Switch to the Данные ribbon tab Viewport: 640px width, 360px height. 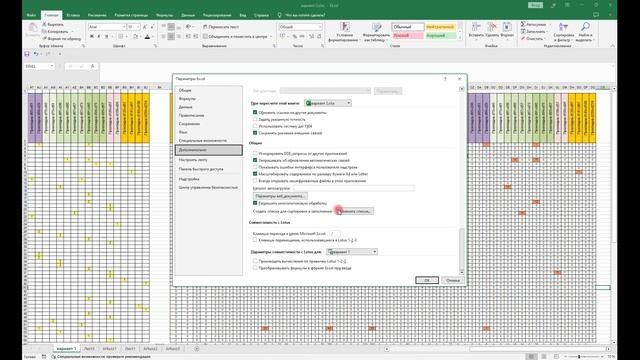pos(188,15)
